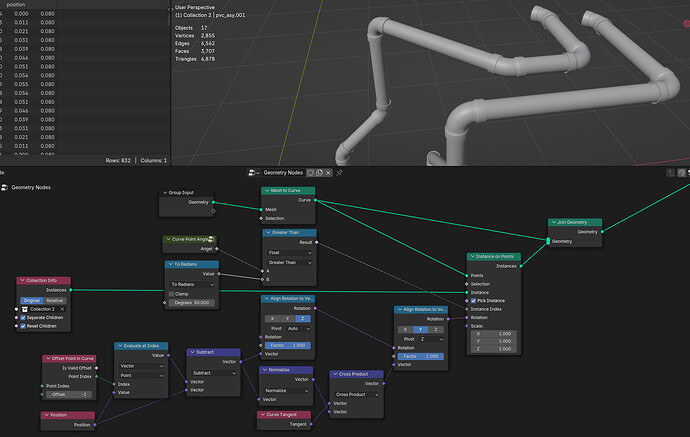Click the empty extension socket on Group Input
This screenshot has width=690, height=437.
pos(213,211)
